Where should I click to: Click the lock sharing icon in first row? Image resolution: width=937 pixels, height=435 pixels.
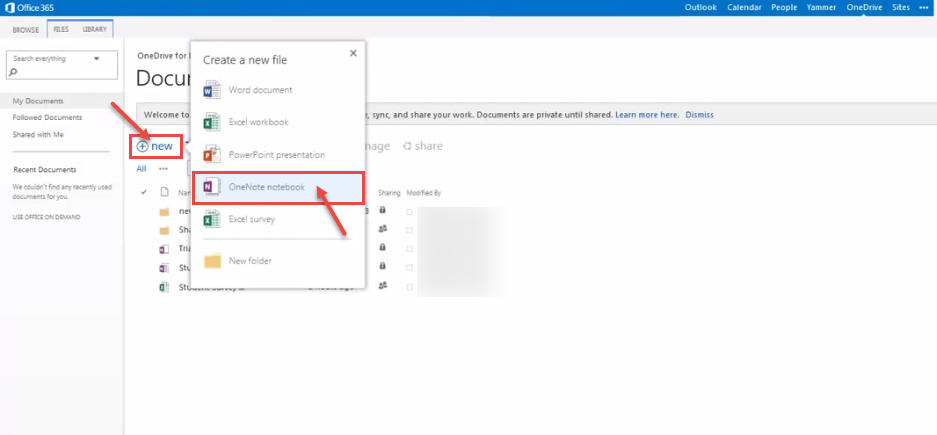[382, 210]
